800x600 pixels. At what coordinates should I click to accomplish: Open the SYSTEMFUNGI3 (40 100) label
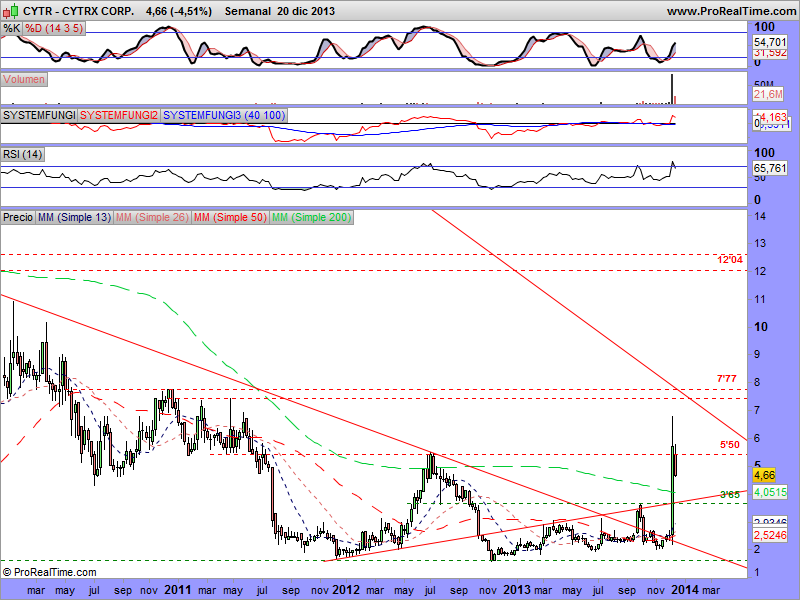pyautogui.click(x=224, y=115)
